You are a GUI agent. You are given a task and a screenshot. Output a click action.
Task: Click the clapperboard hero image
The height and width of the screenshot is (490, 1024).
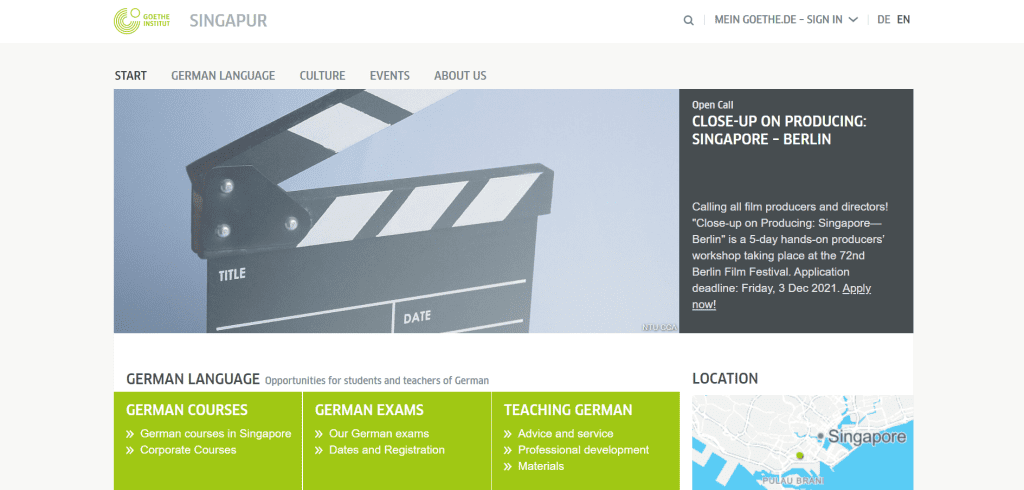tap(396, 211)
